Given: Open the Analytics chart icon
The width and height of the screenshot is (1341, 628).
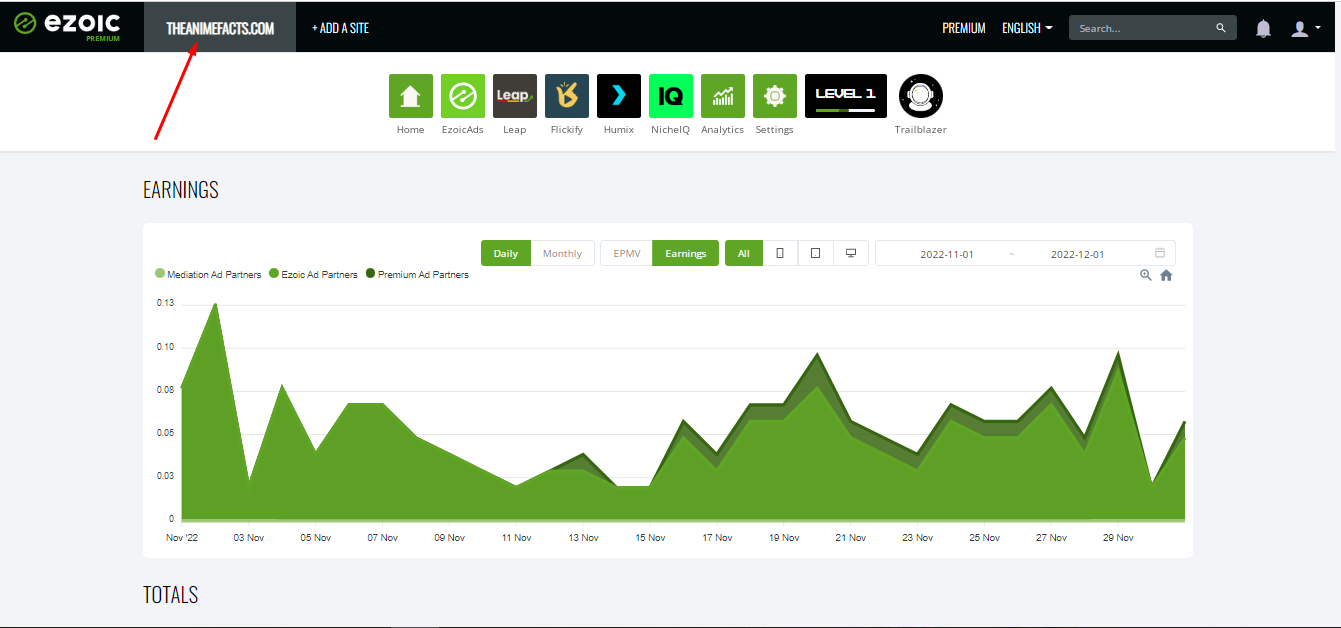Looking at the screenshot, I should tap(722, 96).
